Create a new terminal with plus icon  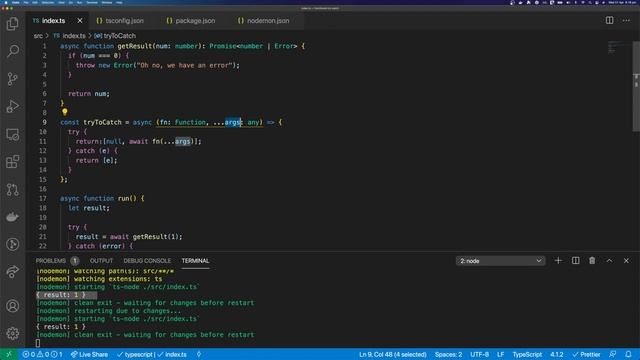pos(558,260)
